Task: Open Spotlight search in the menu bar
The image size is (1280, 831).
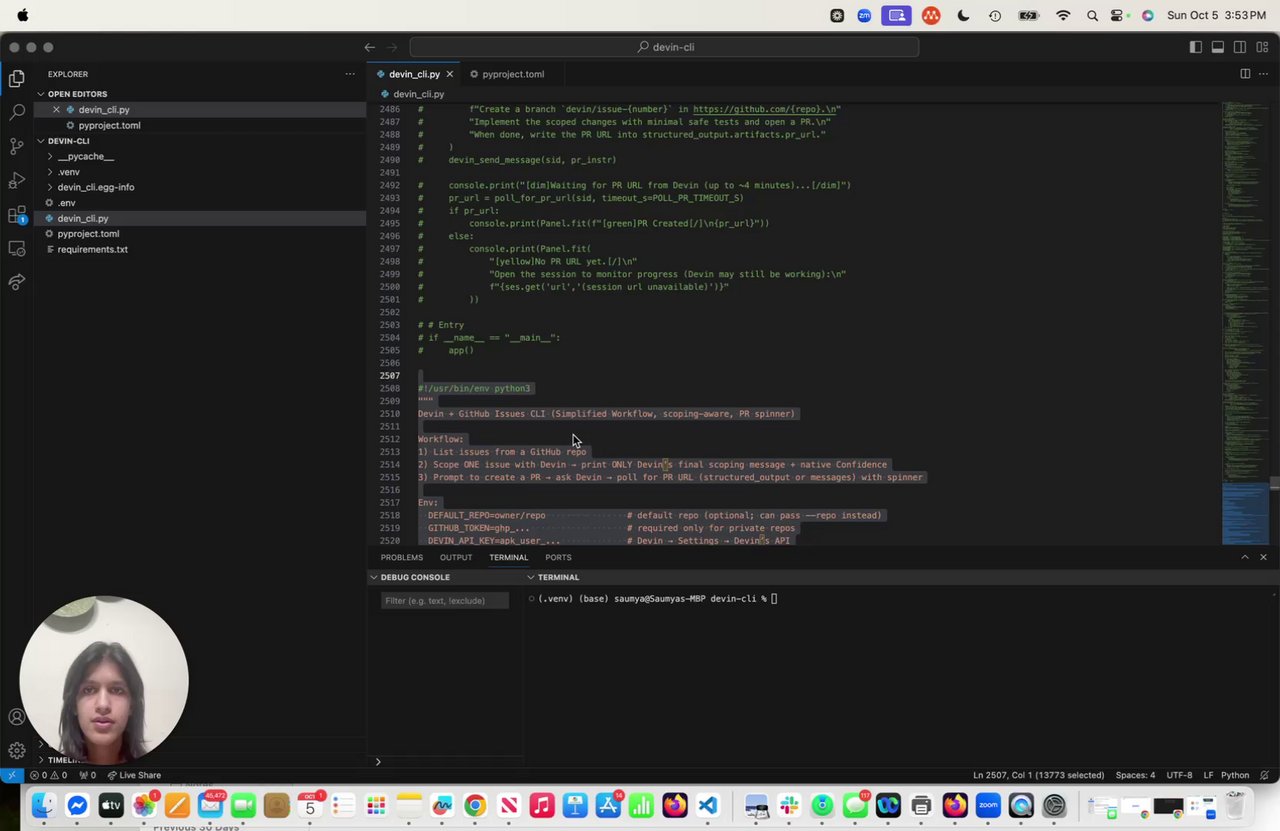Action: (x=1092, y=16)
